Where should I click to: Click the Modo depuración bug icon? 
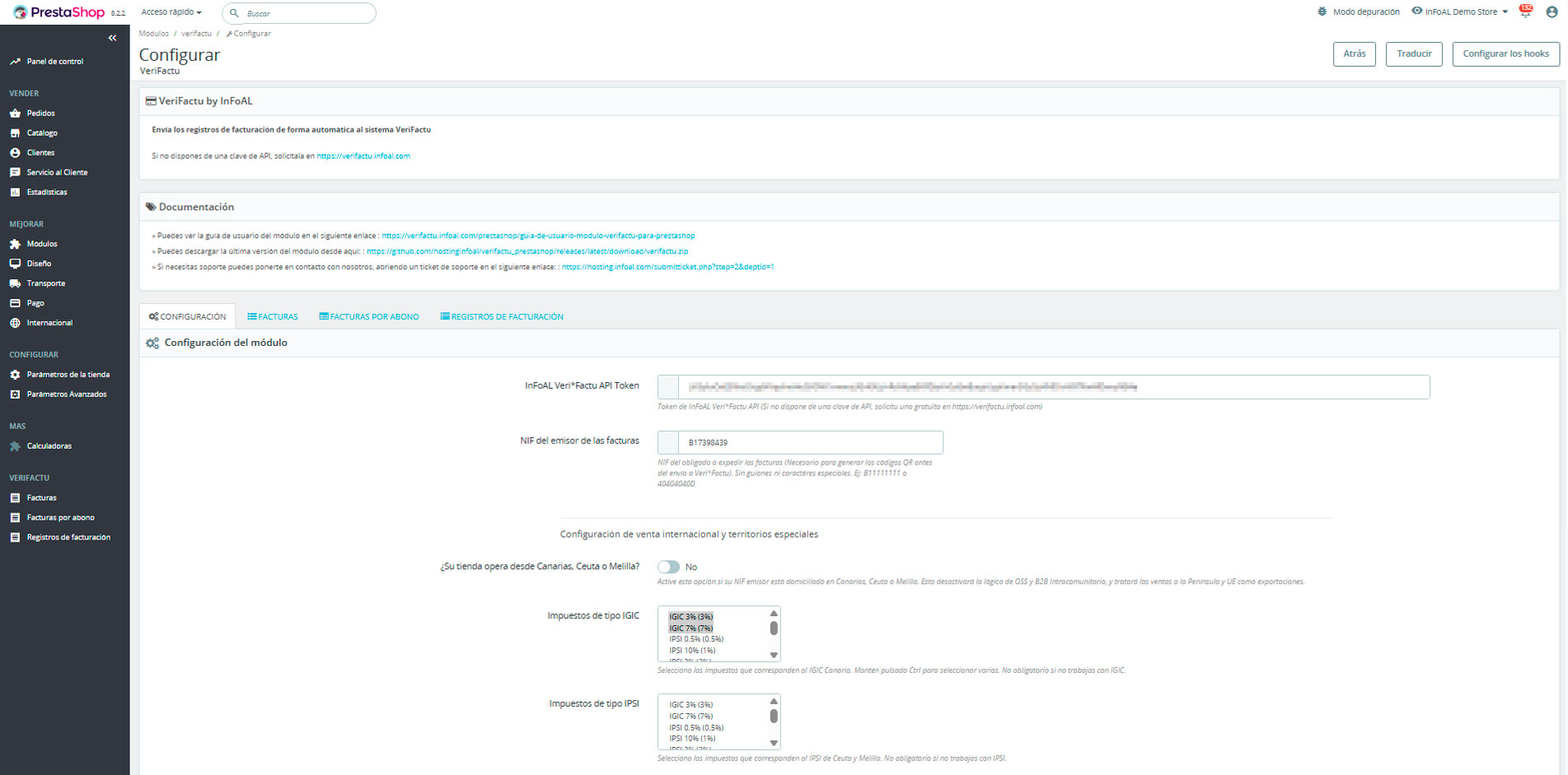(1322, 12)
